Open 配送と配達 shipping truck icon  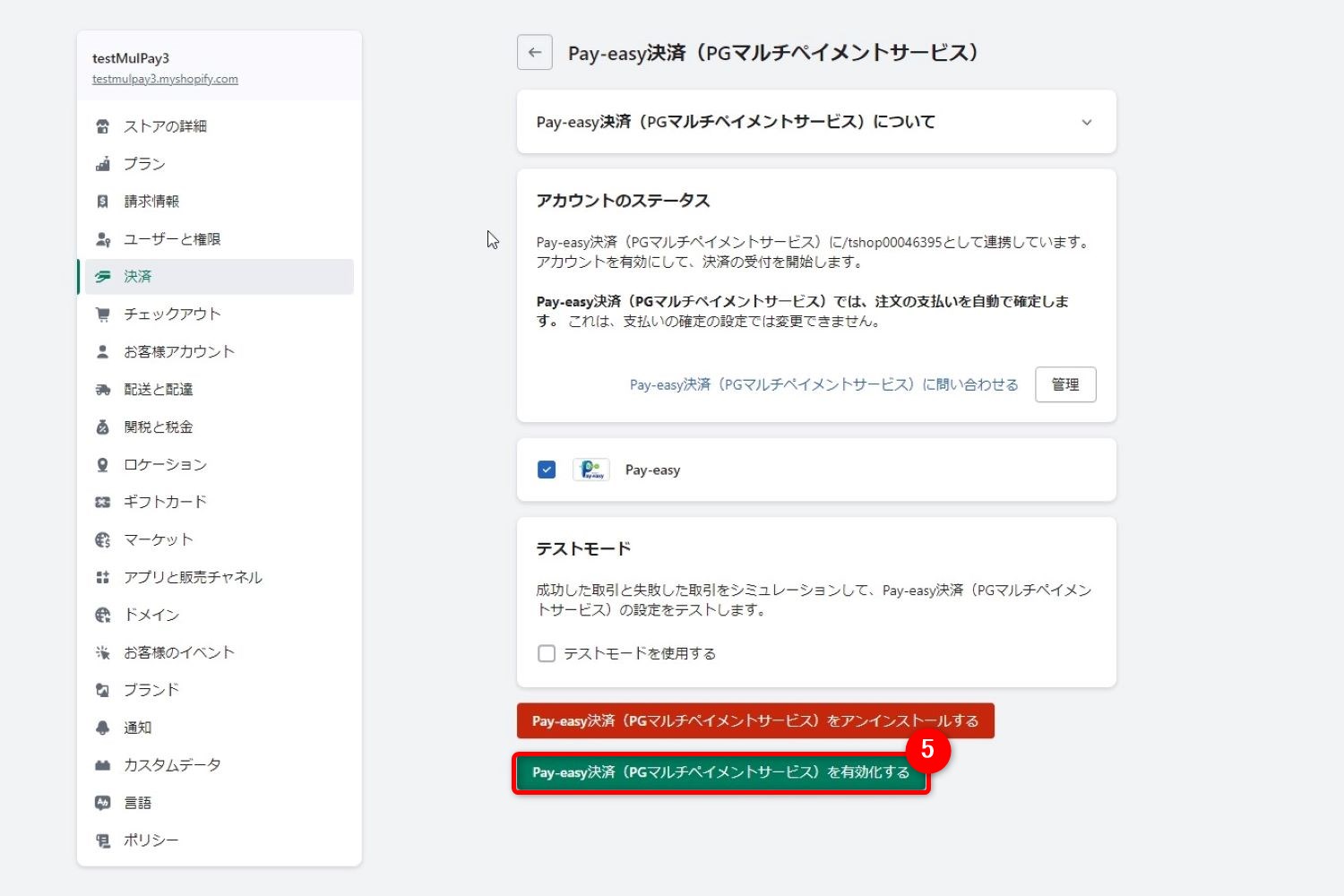point(102,388)
